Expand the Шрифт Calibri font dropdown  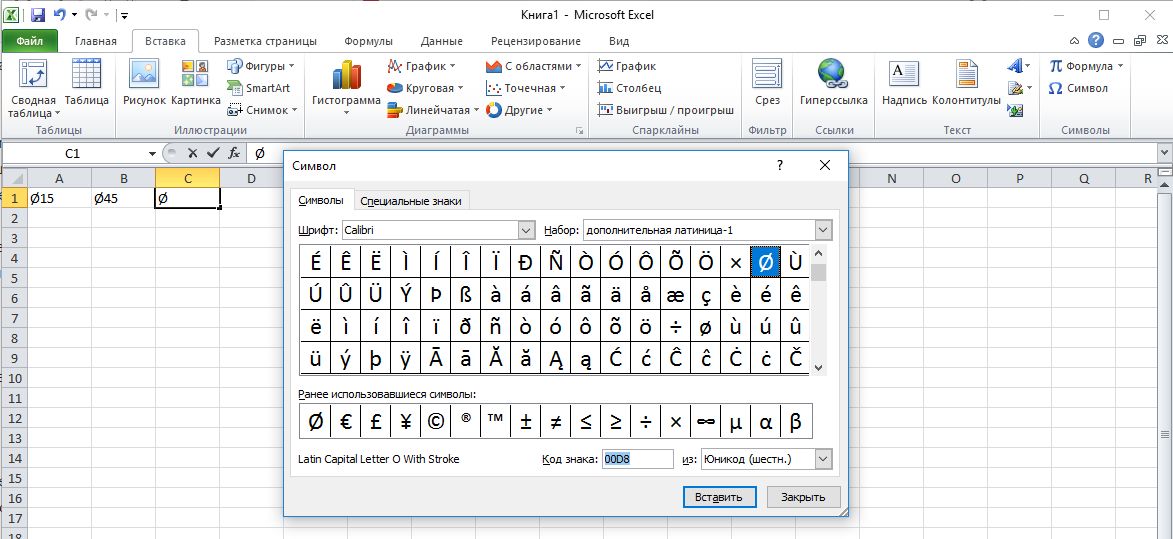tap(527, 230)
